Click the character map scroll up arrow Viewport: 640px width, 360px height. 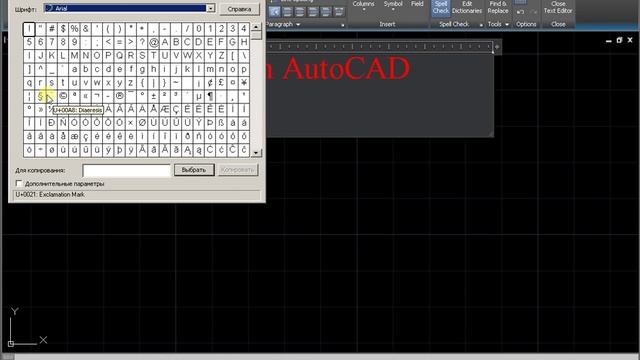256,27
